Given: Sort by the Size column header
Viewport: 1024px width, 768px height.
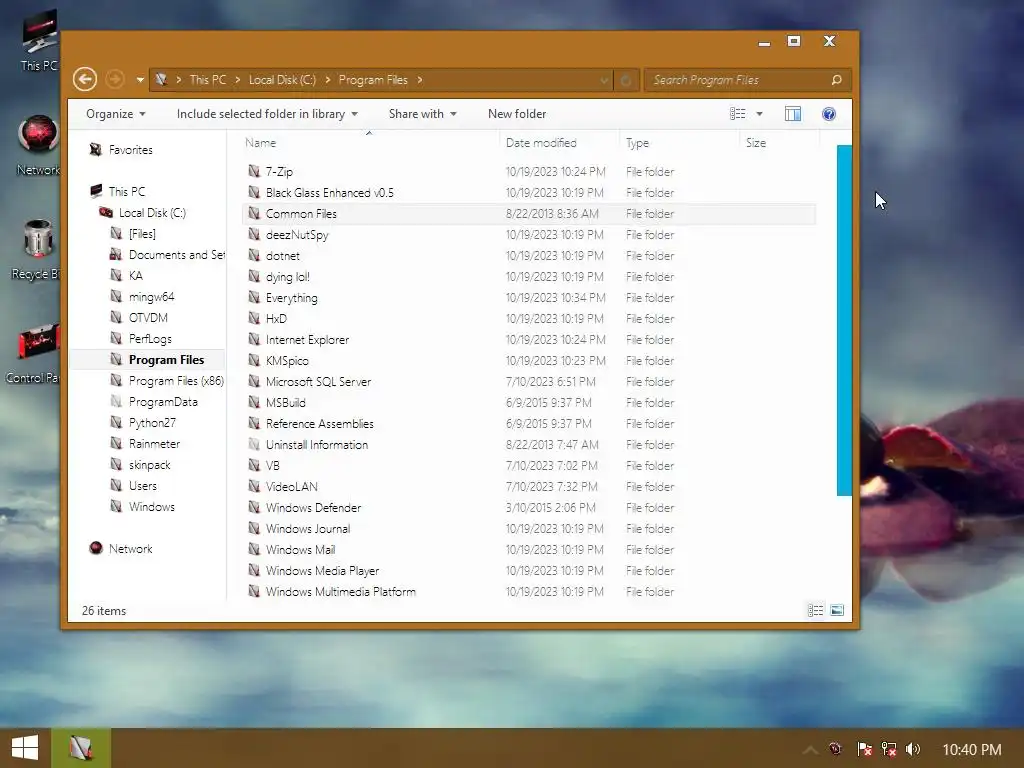Looking at the screenshot, I should [x=756, y=142].
